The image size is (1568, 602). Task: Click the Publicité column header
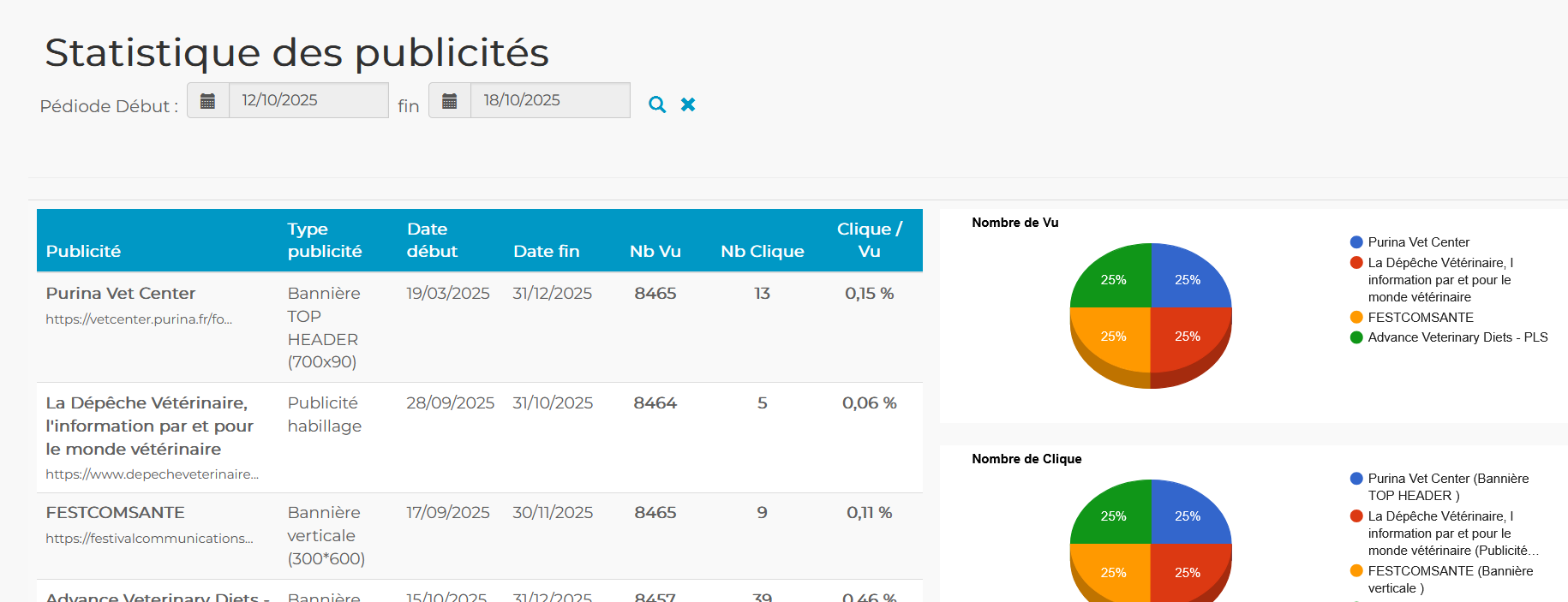[83, 251]
